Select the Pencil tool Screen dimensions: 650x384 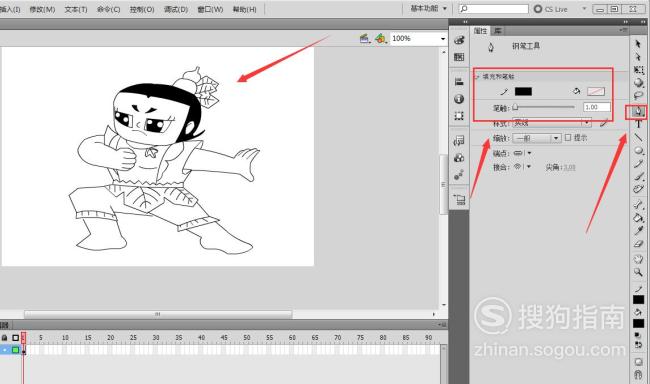(638, 163)
